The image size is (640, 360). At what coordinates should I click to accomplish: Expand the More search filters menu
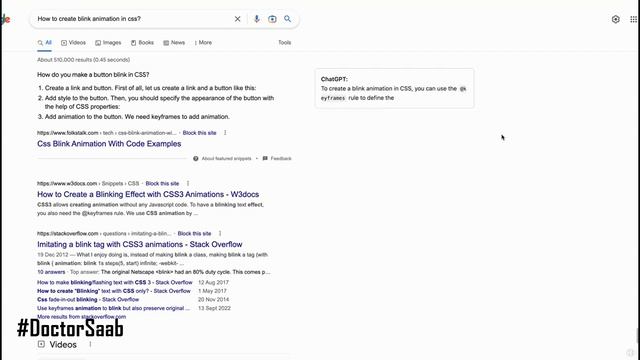click(x=203, y=42)
